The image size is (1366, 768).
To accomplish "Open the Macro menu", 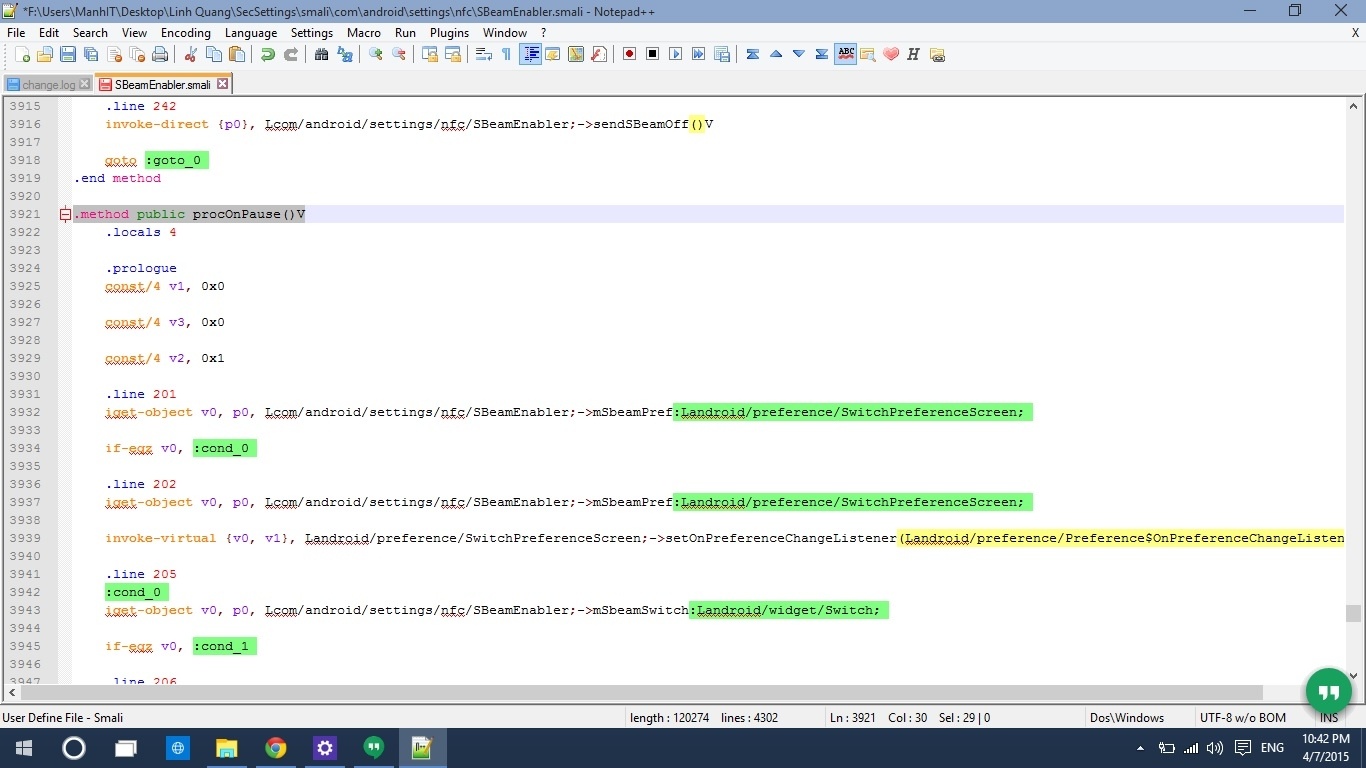I will (364, 32).
